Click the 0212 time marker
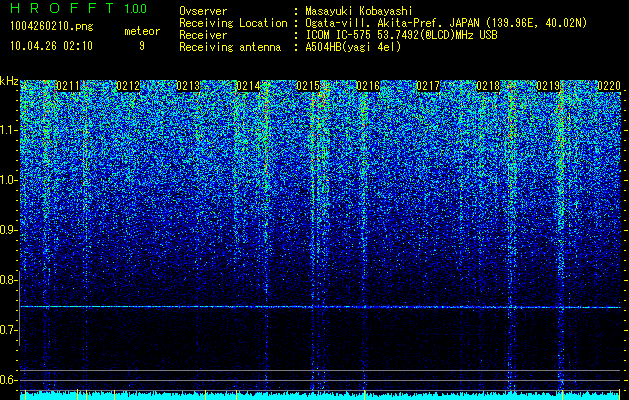The width and height of the screenshot is (629, 400). (128, 86)
